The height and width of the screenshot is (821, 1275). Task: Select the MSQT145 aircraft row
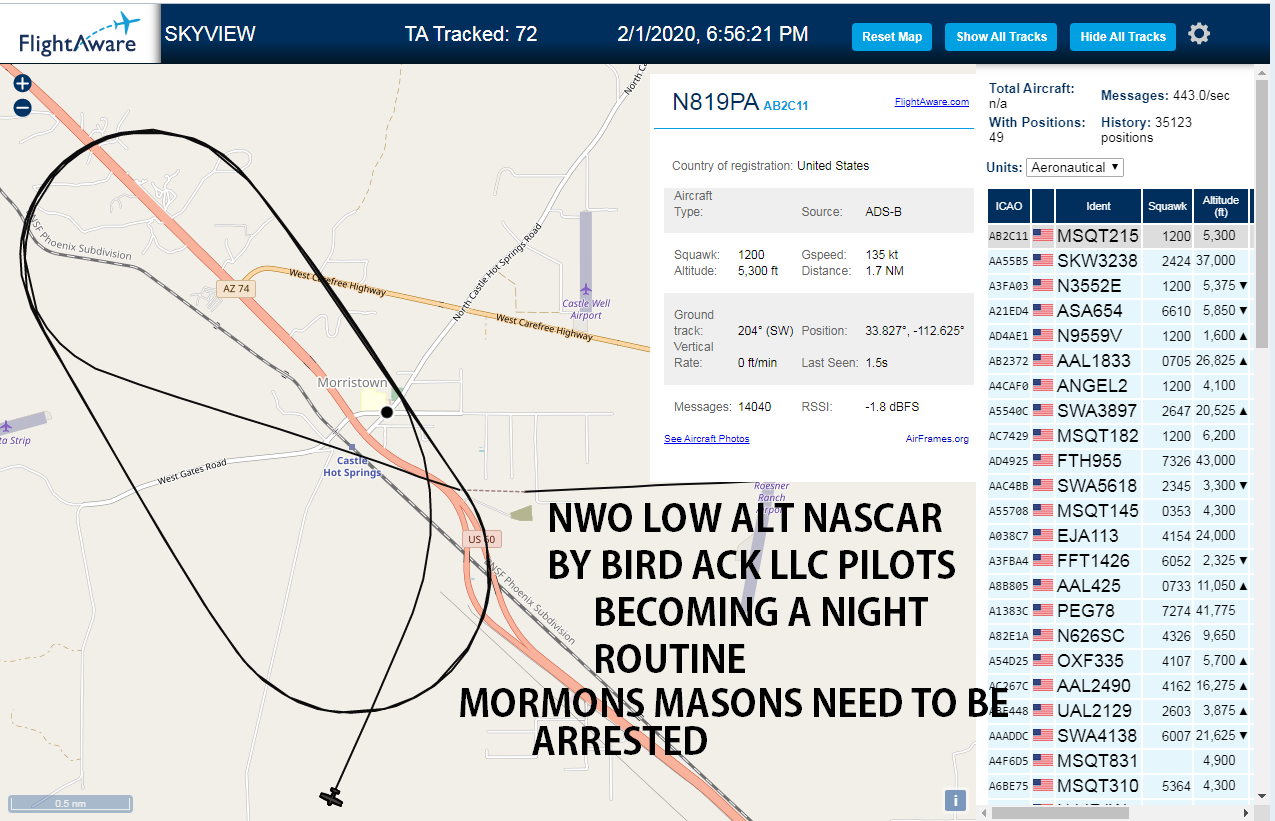click(x=1119, y=511)
